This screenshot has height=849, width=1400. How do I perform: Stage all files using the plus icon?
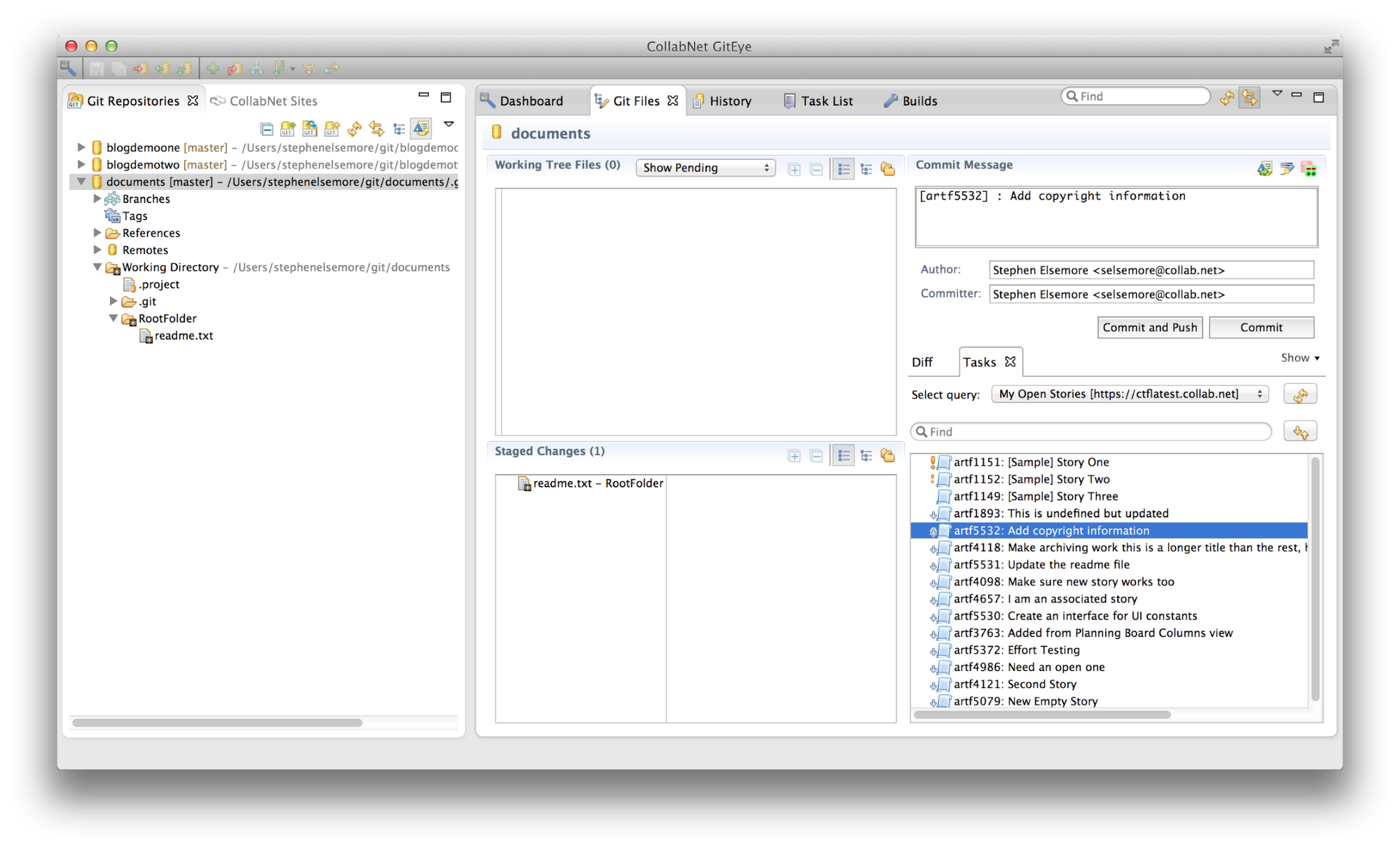794,168
